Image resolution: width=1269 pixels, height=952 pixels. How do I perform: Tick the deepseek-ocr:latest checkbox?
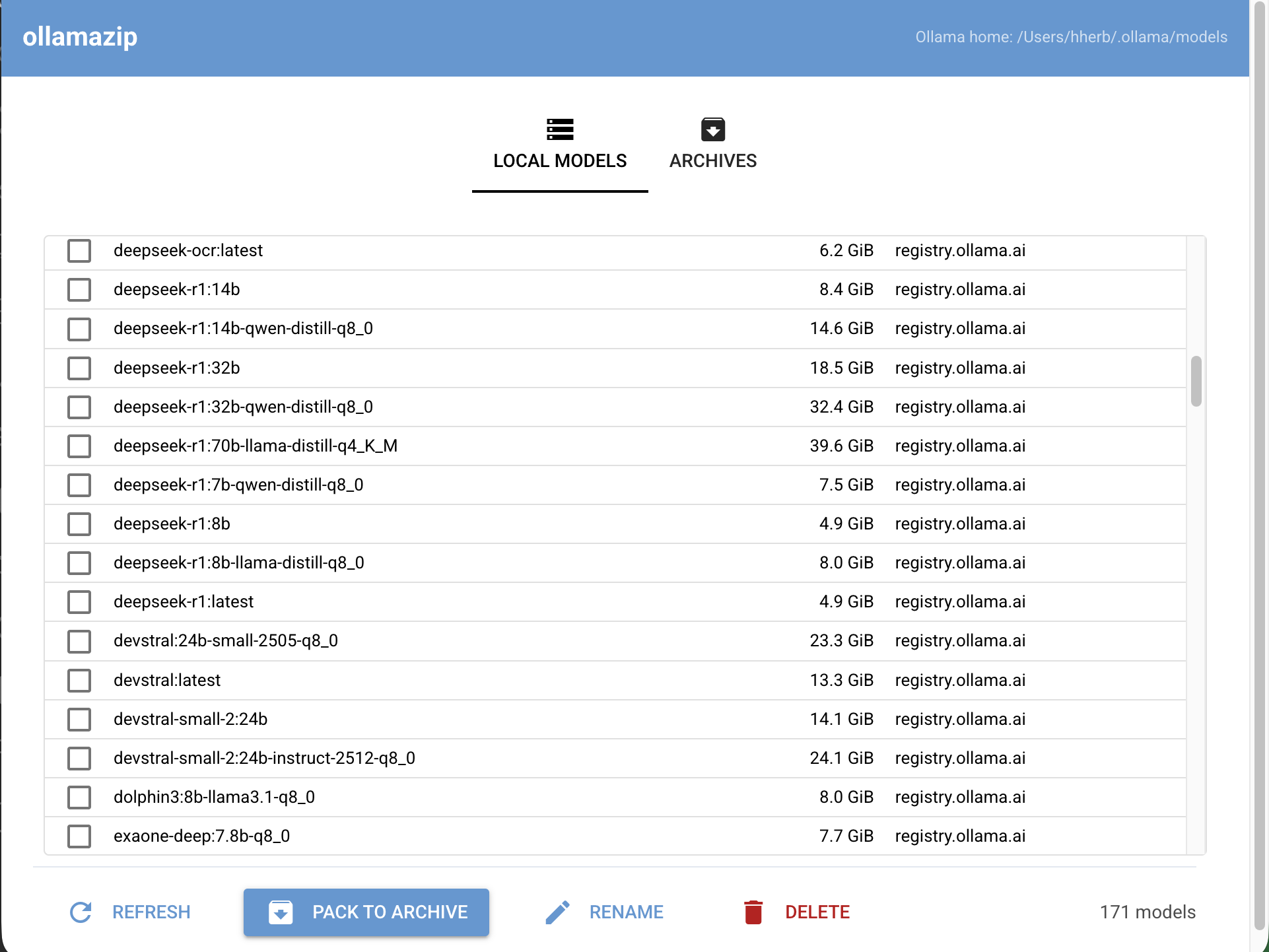click(79, 251)
